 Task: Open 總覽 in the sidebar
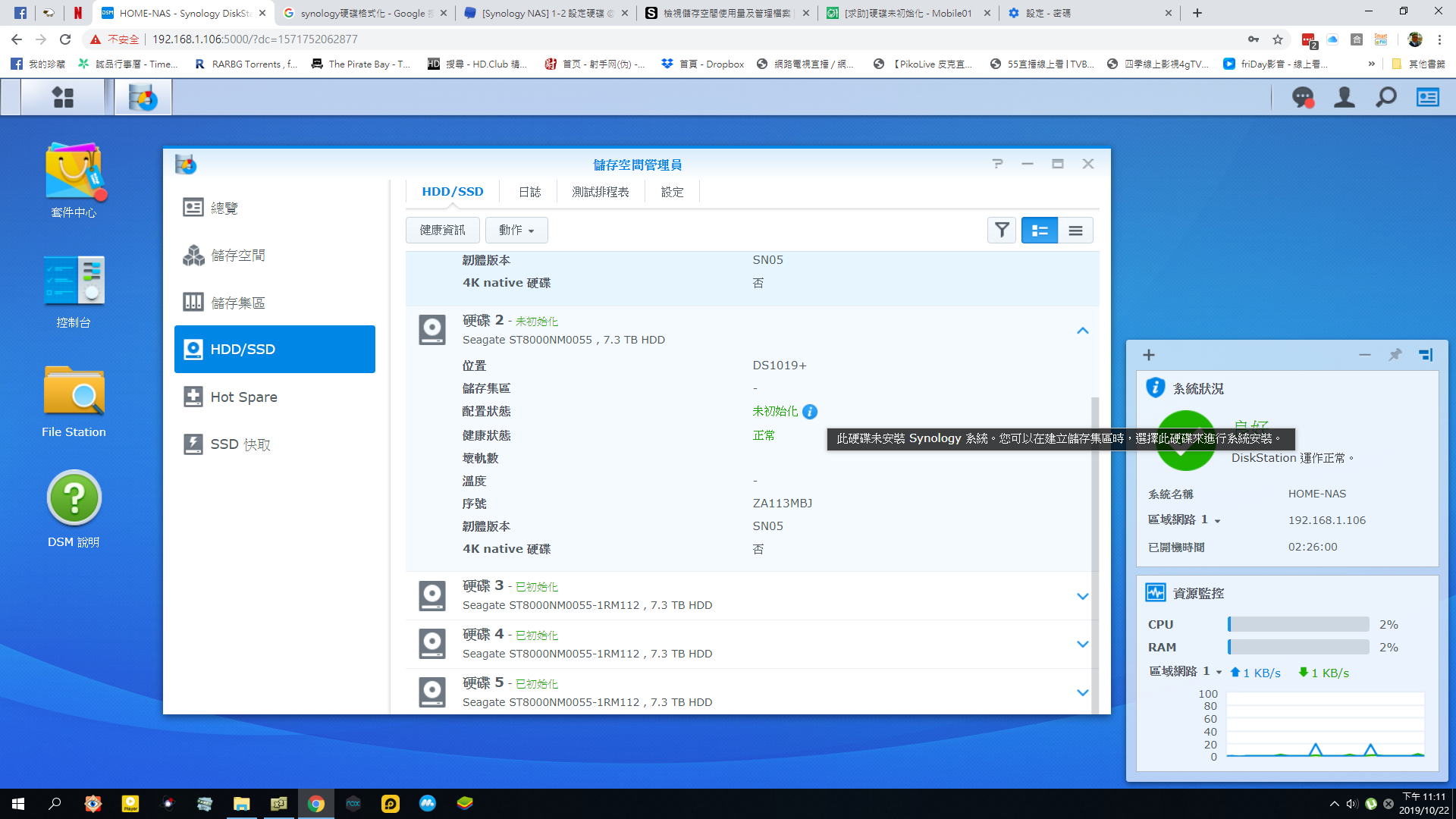tap(275, 208)
